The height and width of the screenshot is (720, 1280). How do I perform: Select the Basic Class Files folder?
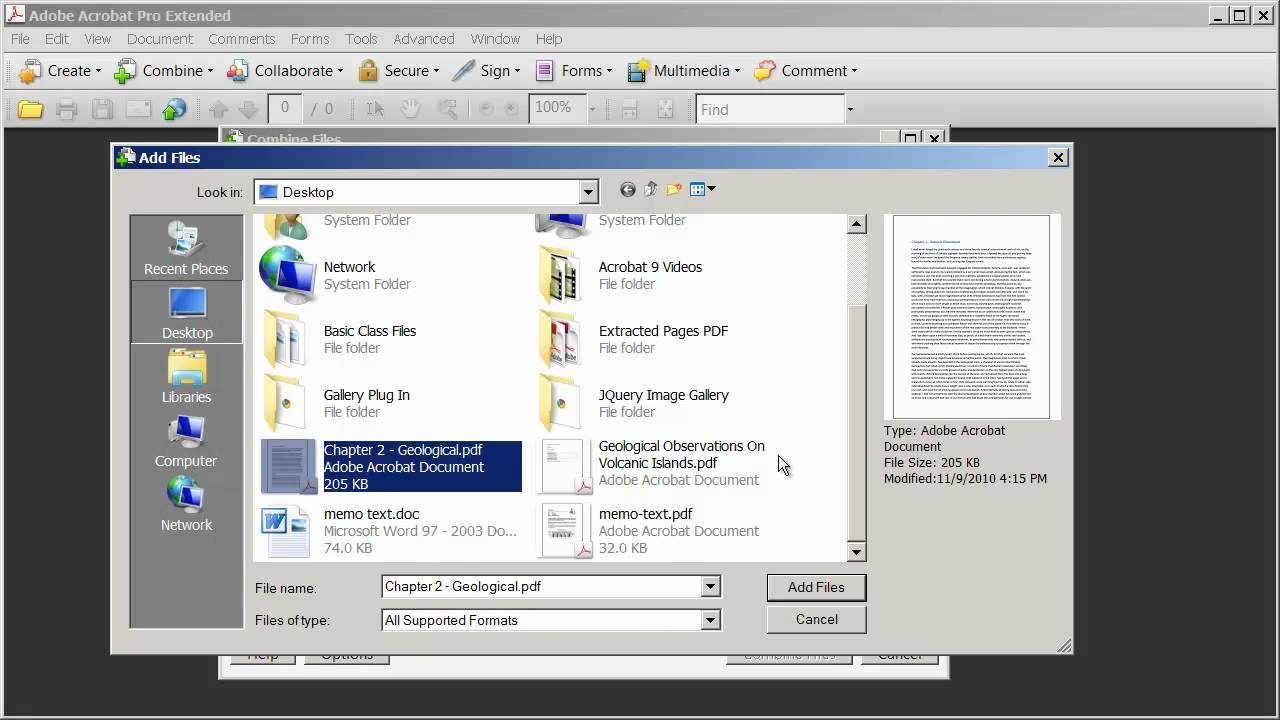pyautogui.click(x=339, y=339)
